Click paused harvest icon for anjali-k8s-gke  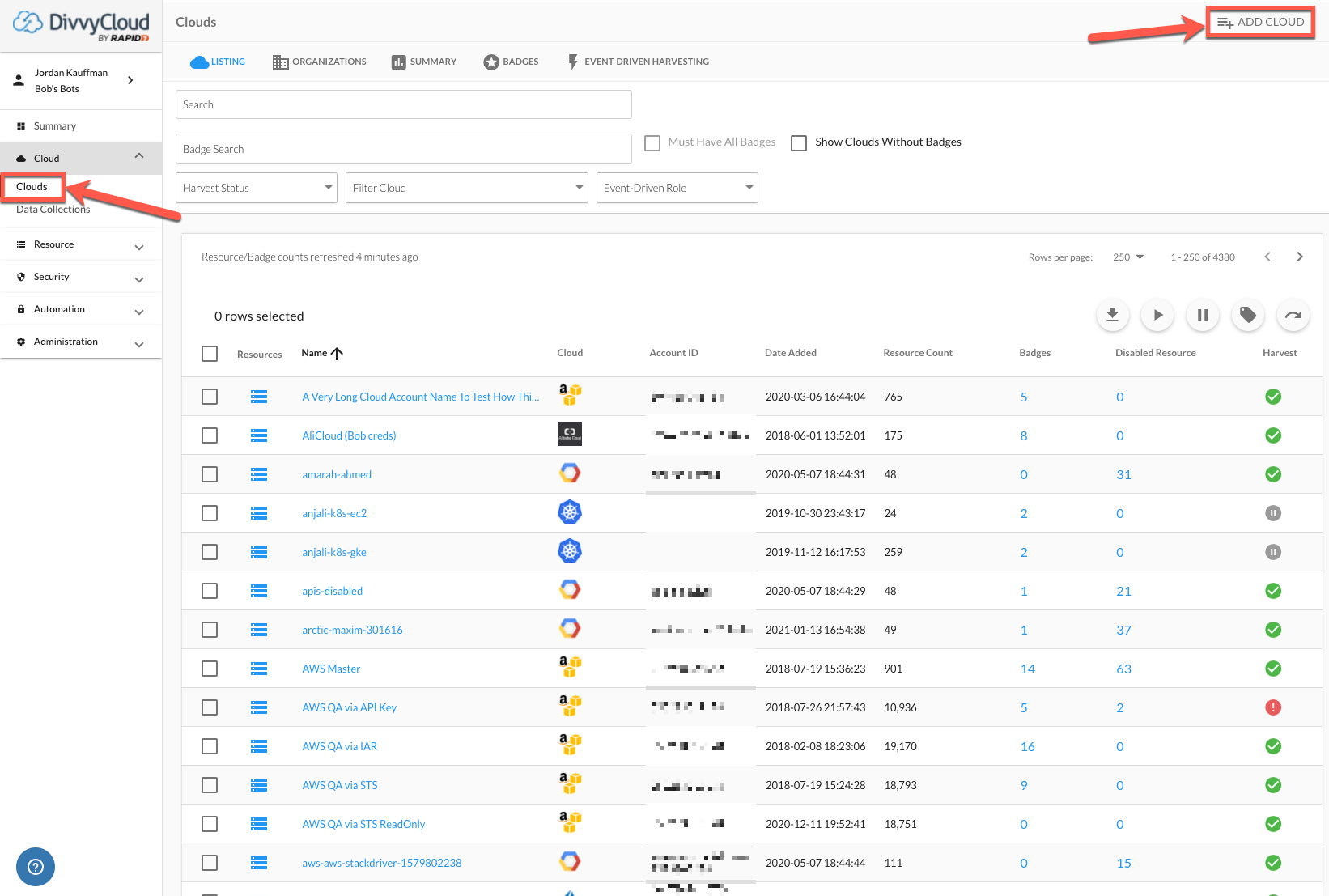(1273, 552)
